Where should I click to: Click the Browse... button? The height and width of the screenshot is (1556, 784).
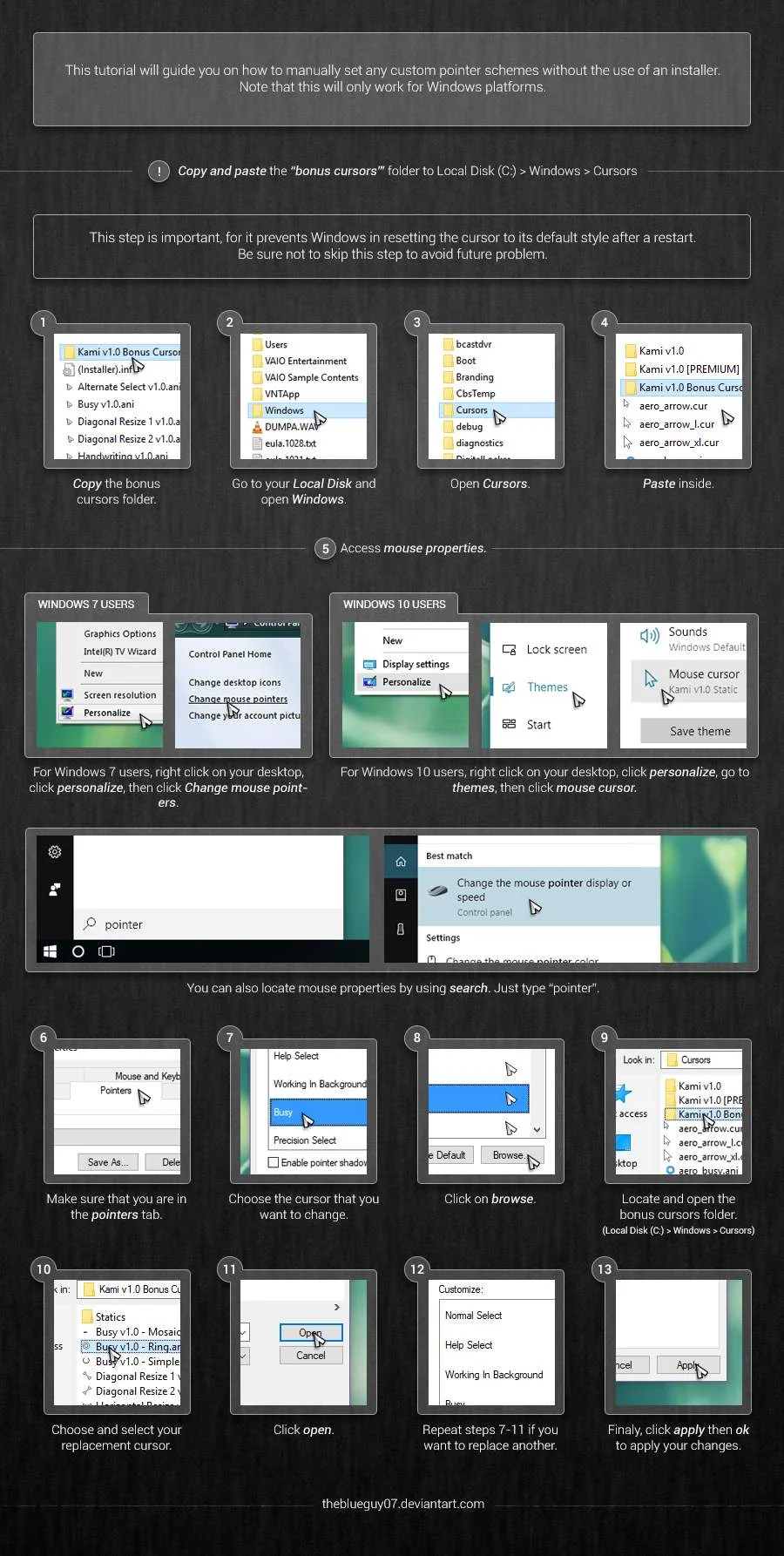510,1155
